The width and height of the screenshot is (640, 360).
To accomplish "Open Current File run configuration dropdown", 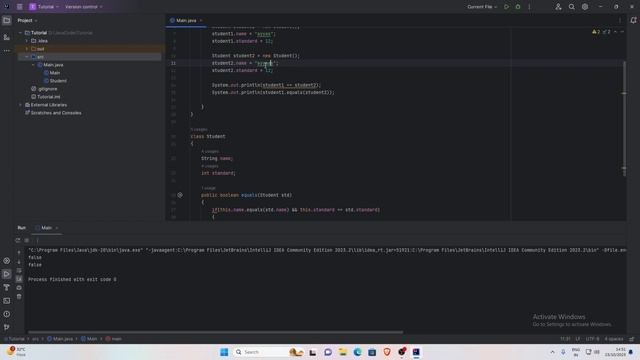I will pos(482,7).
